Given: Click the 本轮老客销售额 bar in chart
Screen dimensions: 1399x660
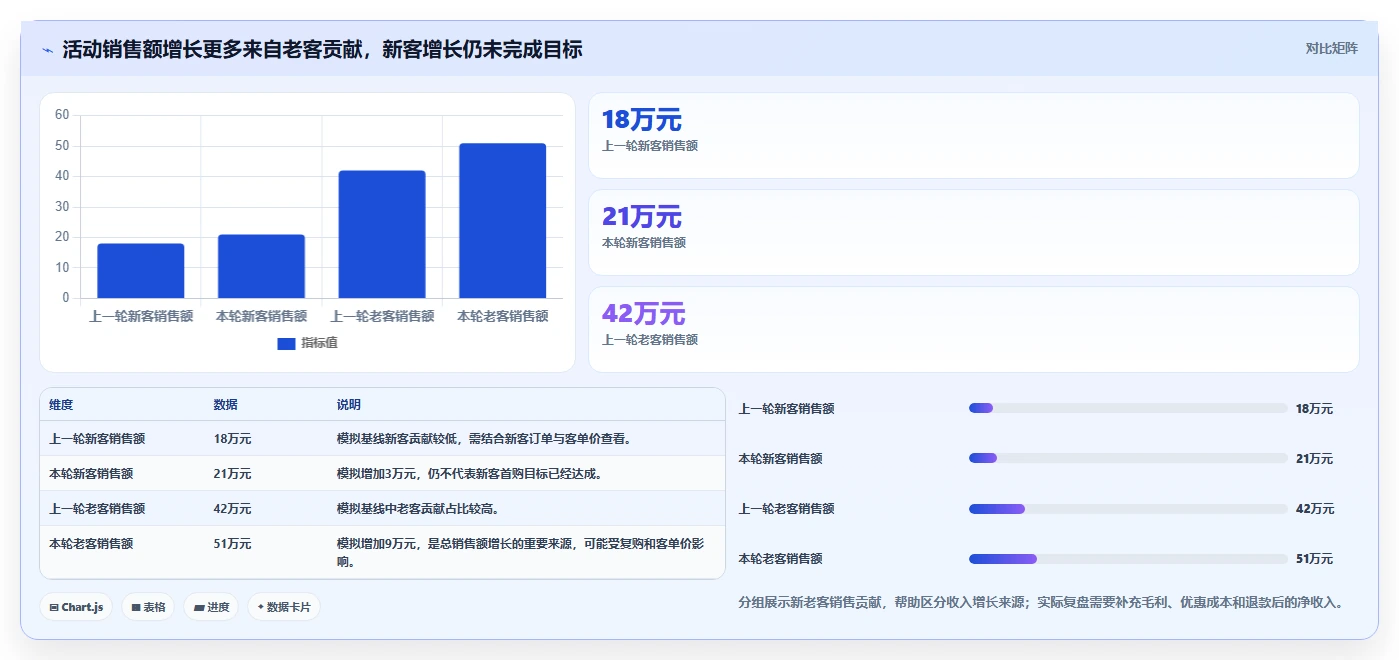Looking at the screenshot, I should tap(502, 221).
